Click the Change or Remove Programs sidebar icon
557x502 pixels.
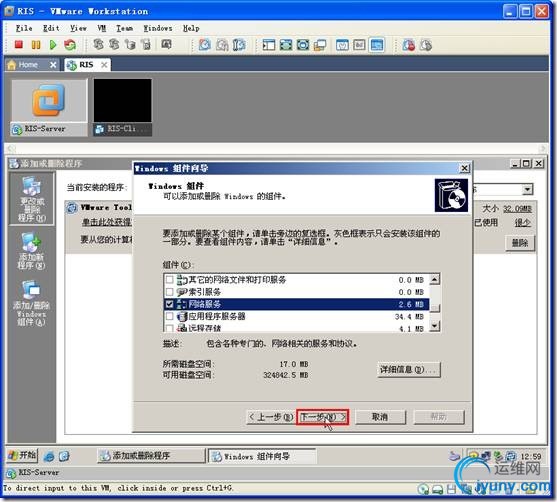pyautogui.click(x=32, y=199)
